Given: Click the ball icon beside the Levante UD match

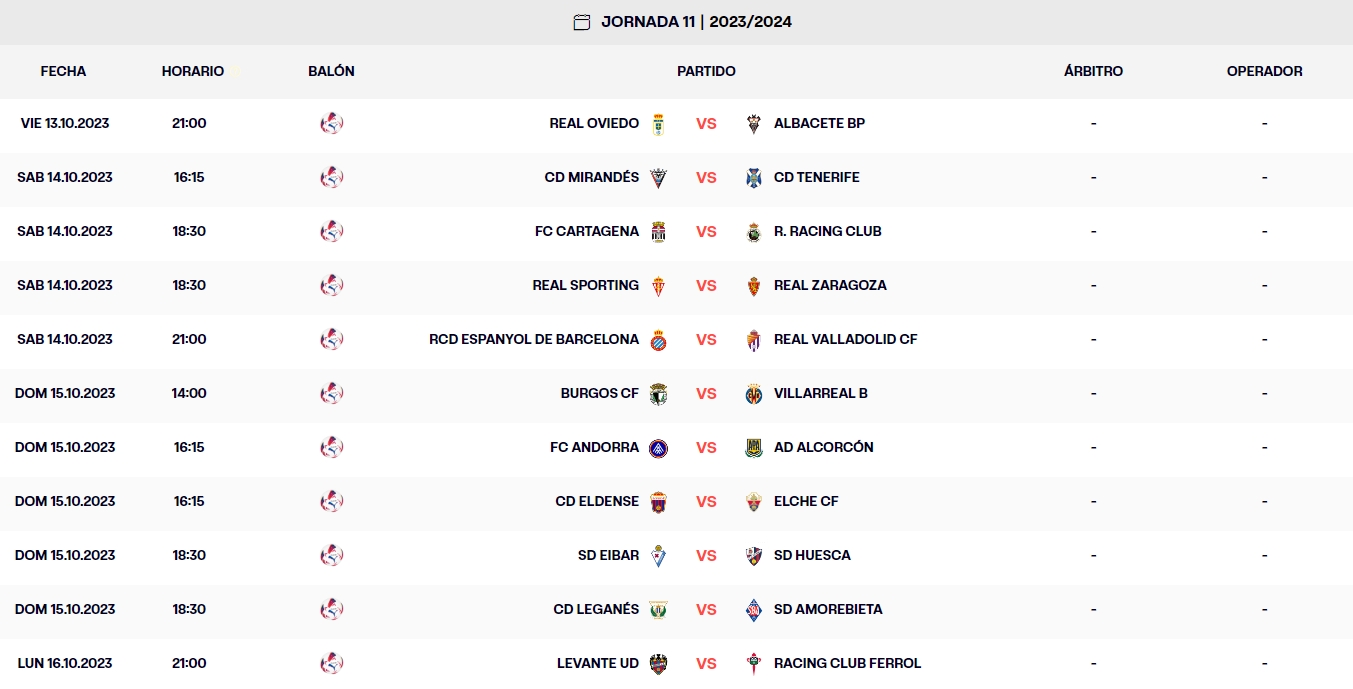Looking at the screenshot, I should click(331, 663).
